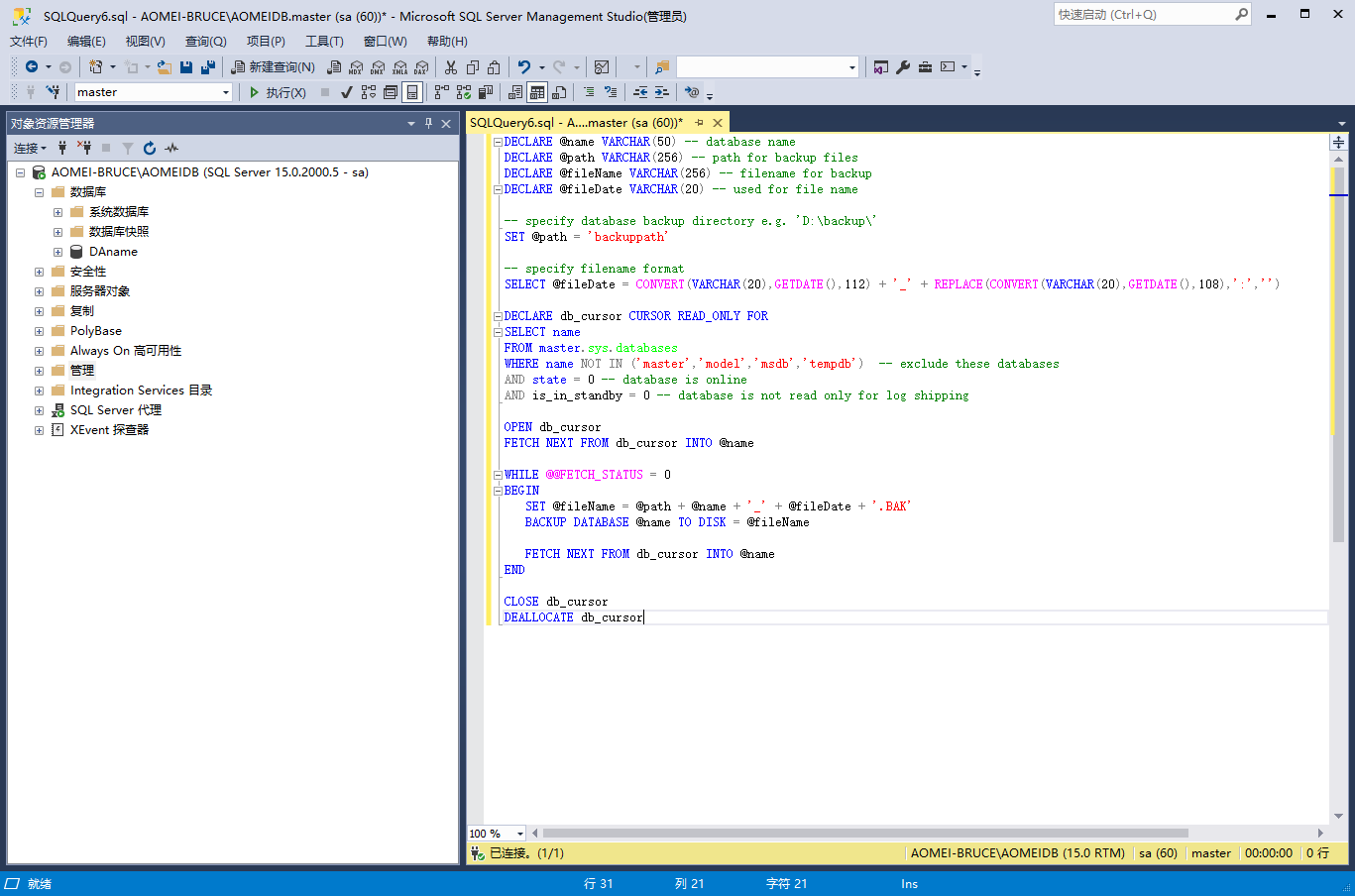Expand the DAname database node
The width and height of the screenshot is (1355, 896).
point(57,252)
